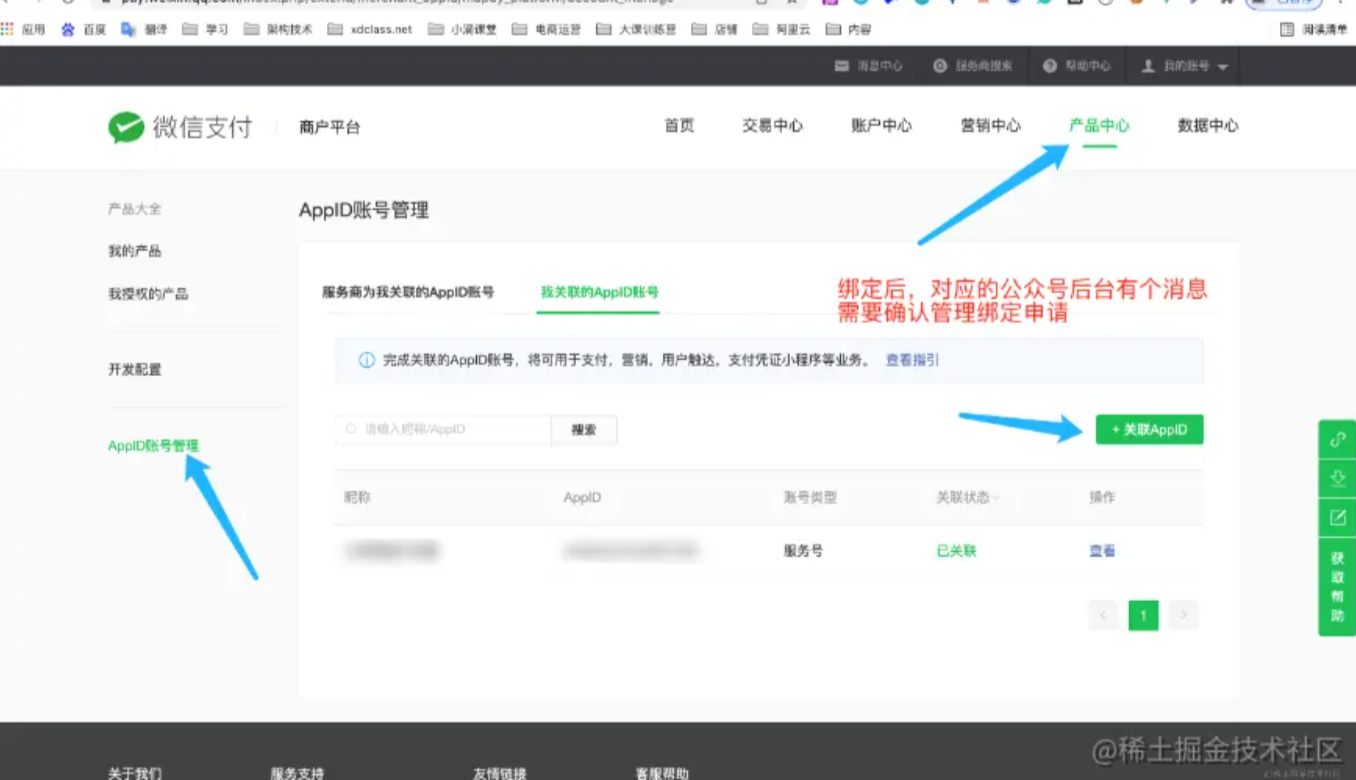Viewport: 1356px width, 780px height.
Task: Click the 客服帮助 footer heading
Action: [662, 773]
